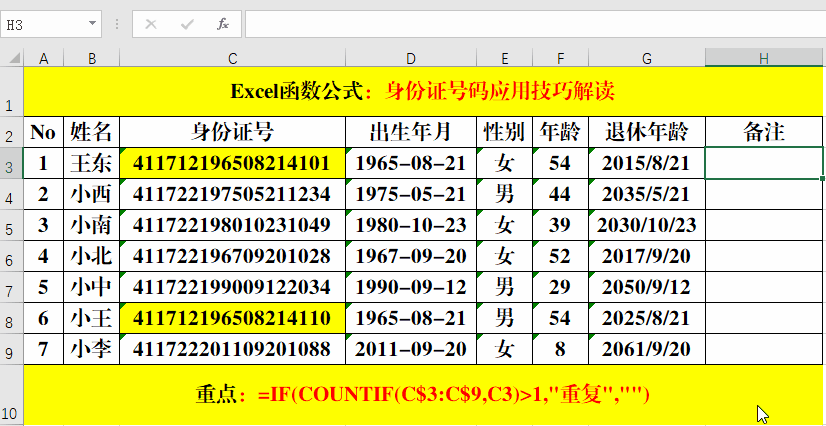Select row 1 header
The image size is (826, 426).
pyautogui.click(x=12, y=92)
